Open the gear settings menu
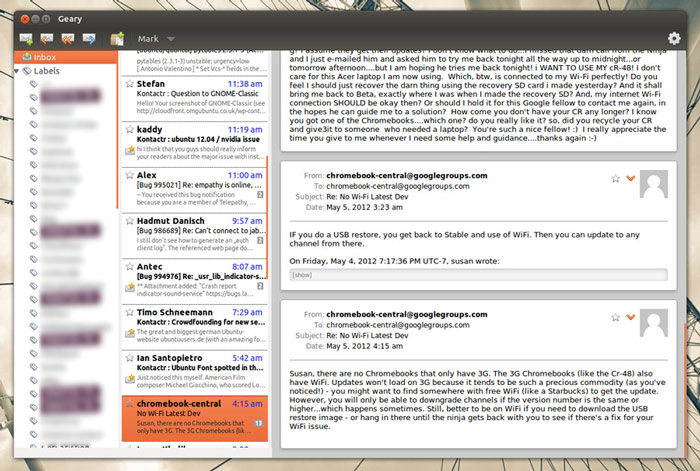 click(674, 38)
